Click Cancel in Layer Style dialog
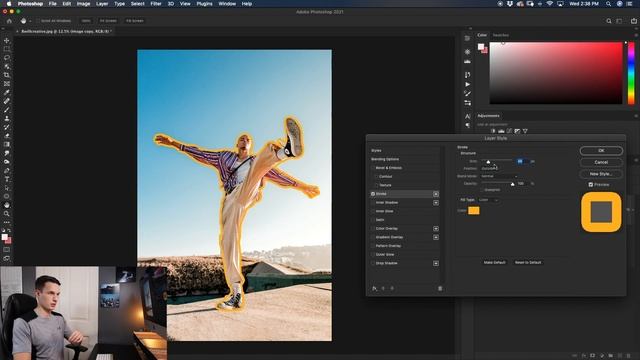Image resolution: width=640 pixels, height=360 pixels. [x=601, y=162]
